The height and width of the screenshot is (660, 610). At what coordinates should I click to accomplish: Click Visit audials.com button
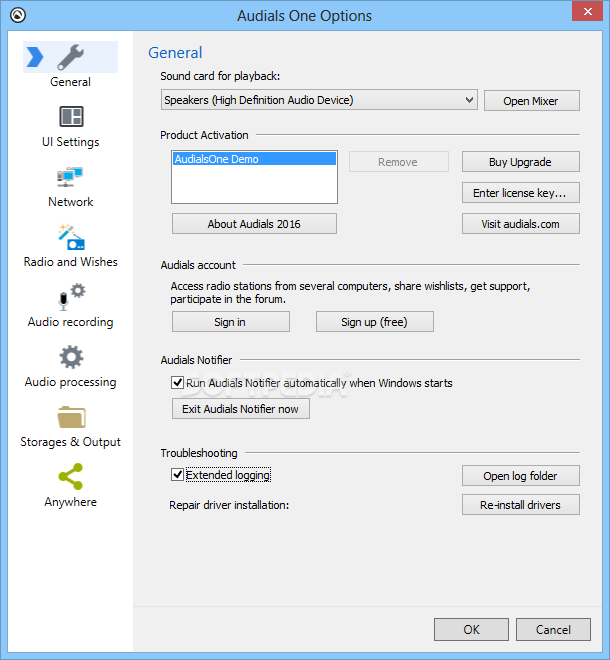point(521,224)
